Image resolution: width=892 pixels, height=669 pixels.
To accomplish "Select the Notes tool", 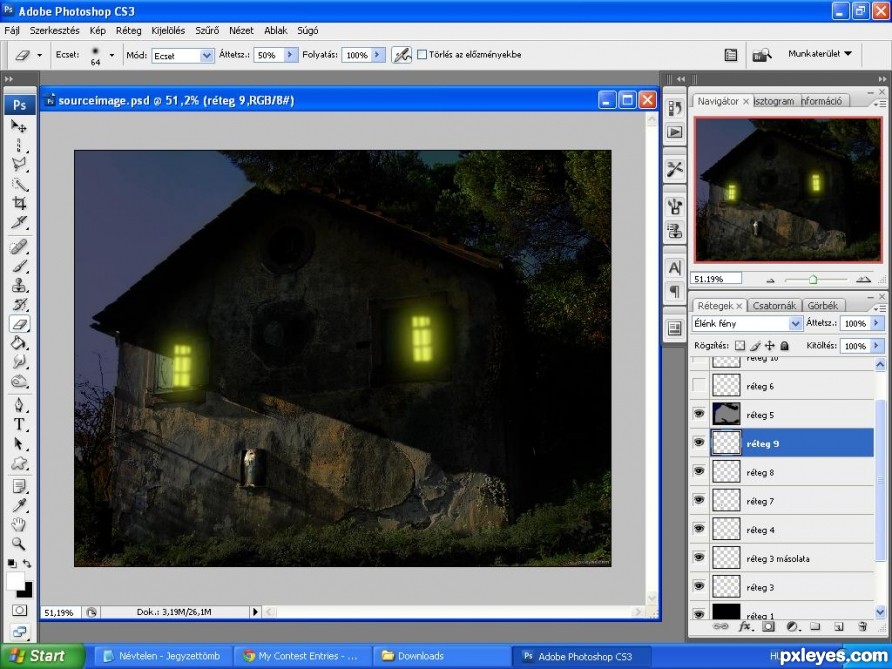I will [x=19, y=486].
